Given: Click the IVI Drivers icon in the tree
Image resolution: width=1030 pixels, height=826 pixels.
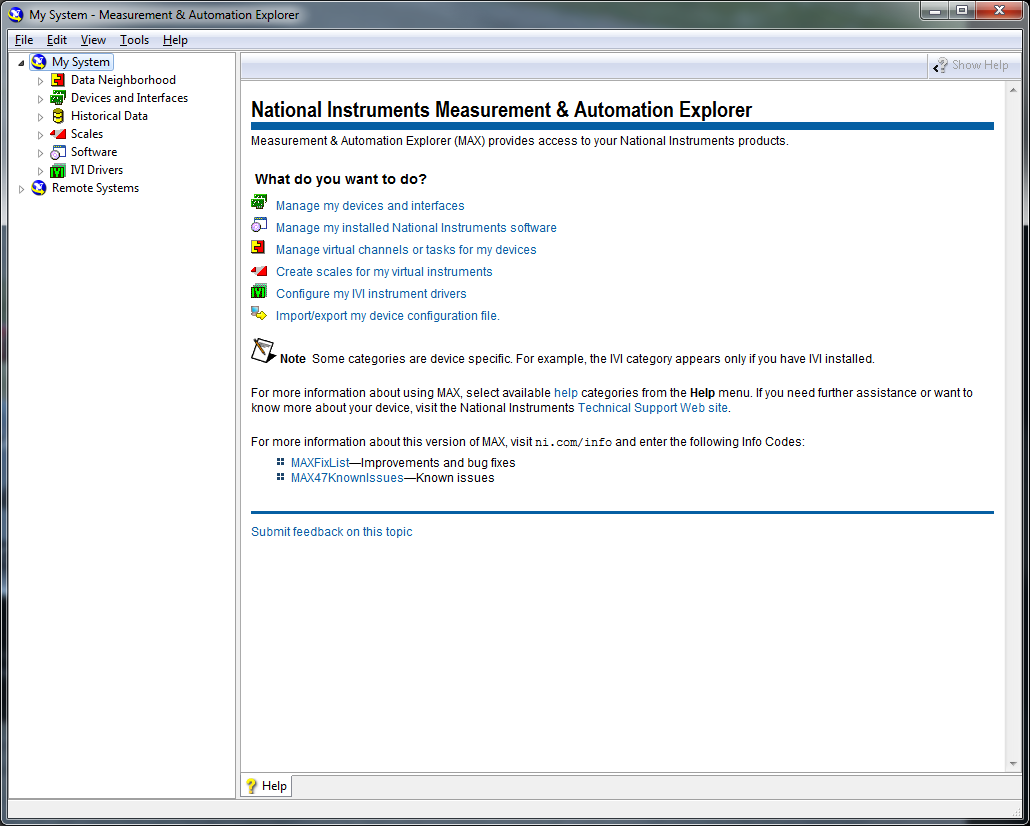Looking at the screenshot, I should (58, 170).
